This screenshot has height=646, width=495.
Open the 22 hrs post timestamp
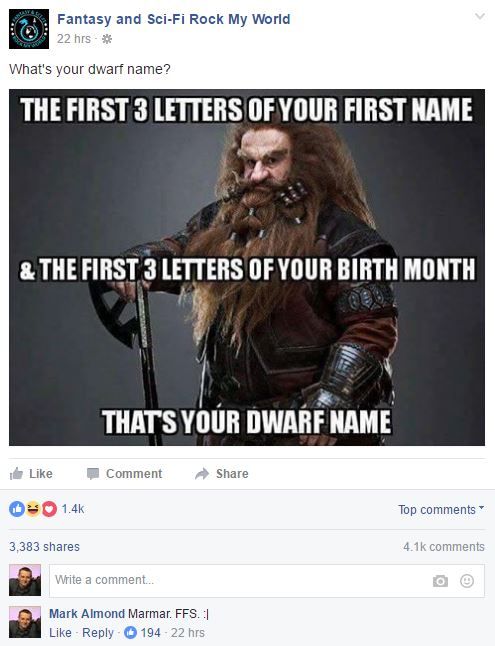pos(74,39)
